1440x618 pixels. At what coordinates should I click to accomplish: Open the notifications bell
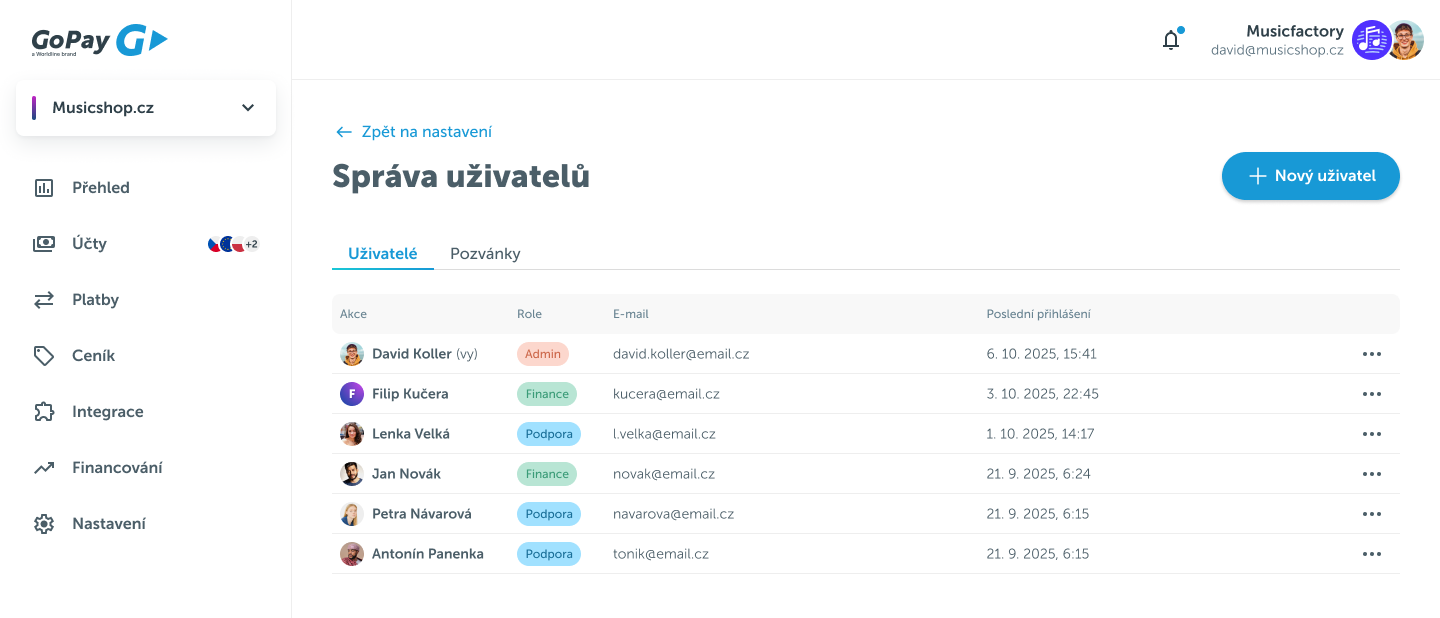(1171, 41)
